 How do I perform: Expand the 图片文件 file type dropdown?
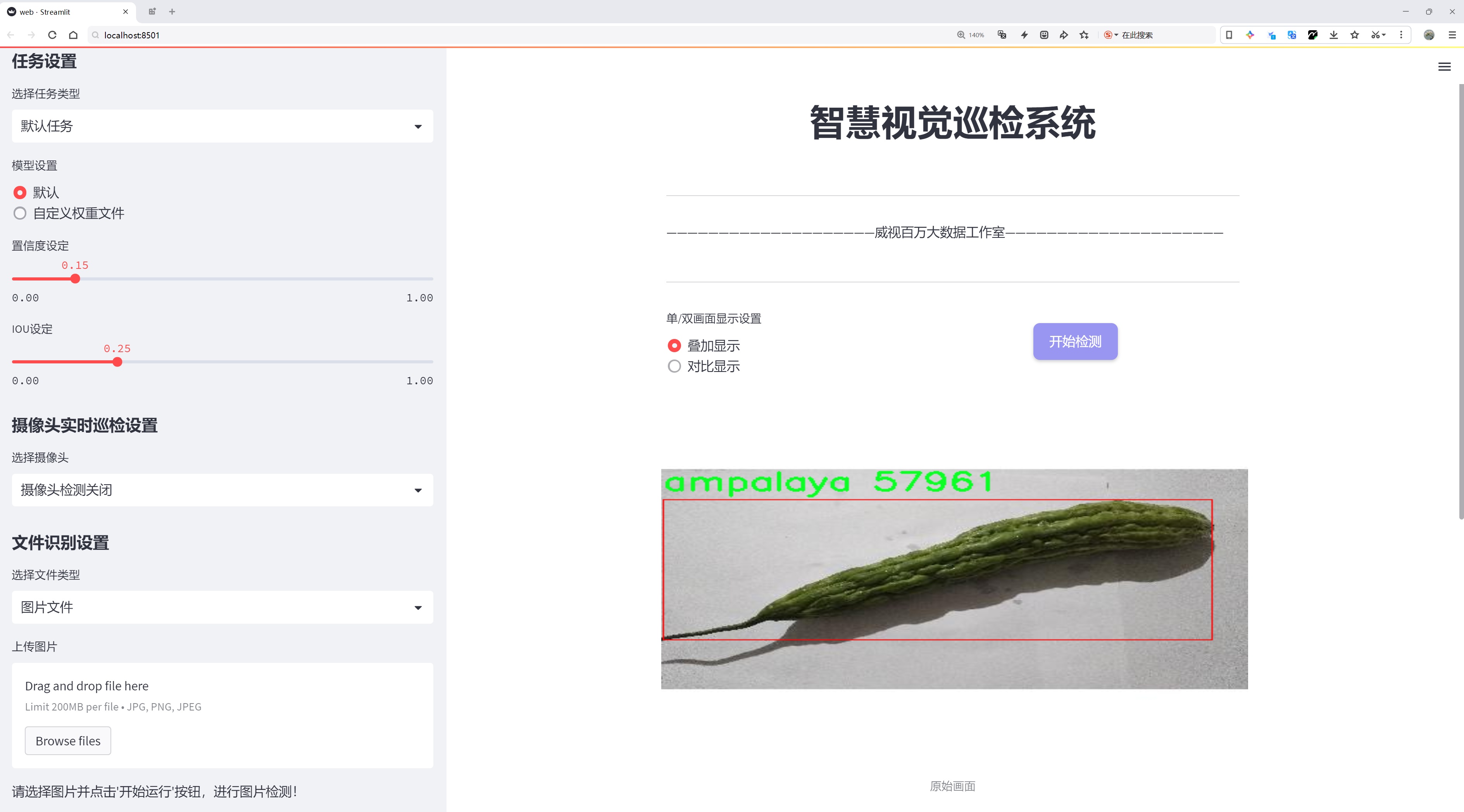coord(222,607)
